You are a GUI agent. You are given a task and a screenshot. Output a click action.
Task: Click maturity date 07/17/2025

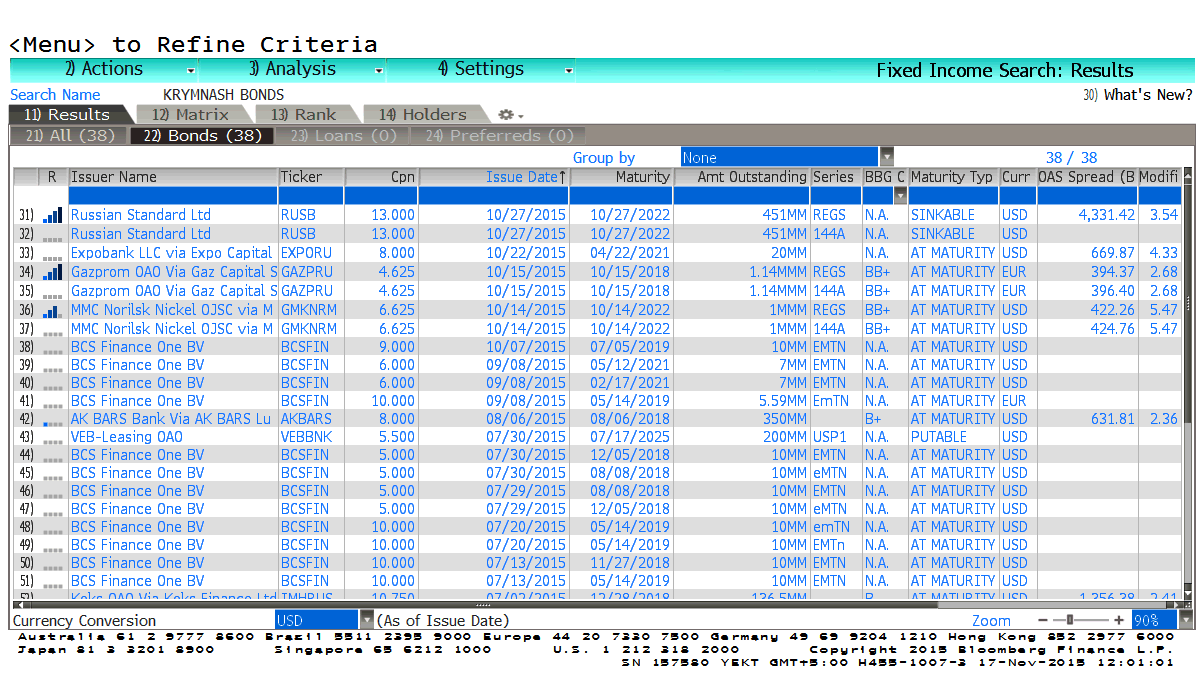coord(630,437)
